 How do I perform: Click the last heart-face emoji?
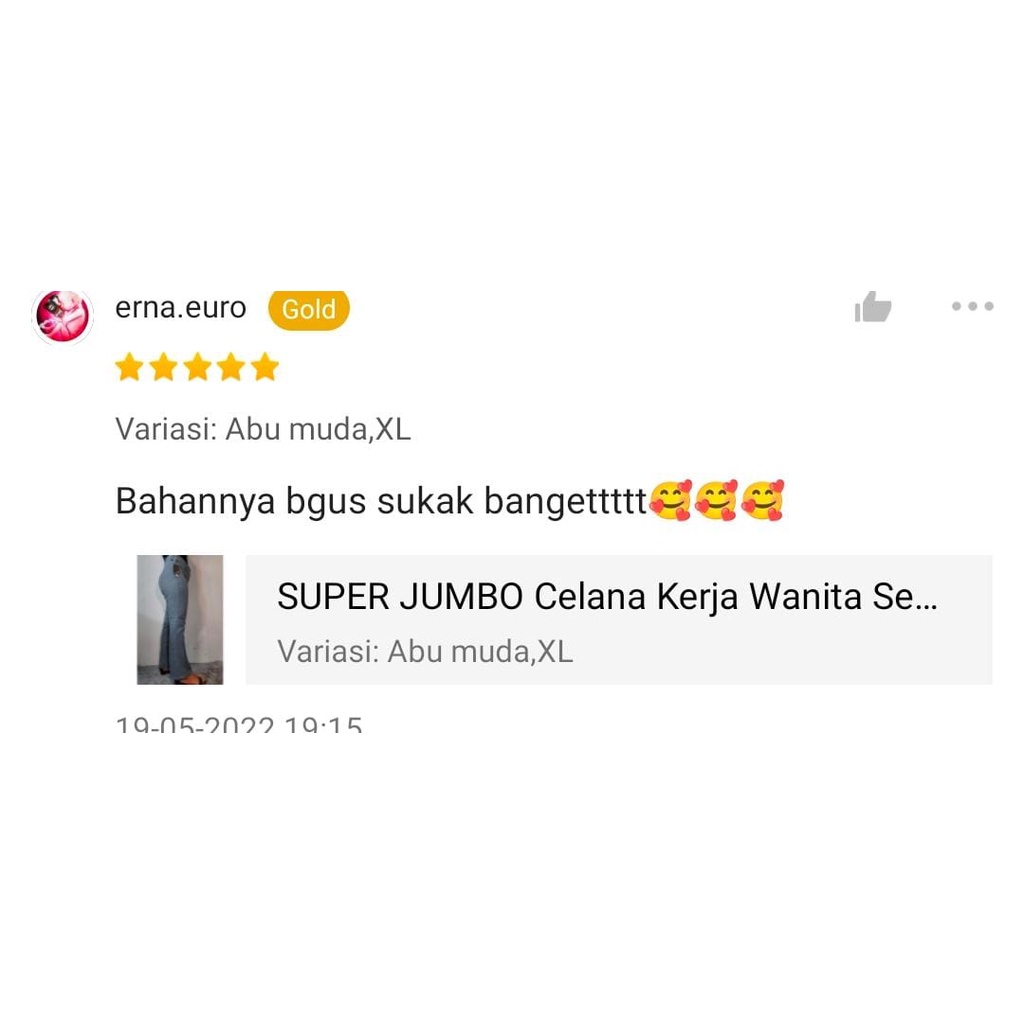[763, 500]
